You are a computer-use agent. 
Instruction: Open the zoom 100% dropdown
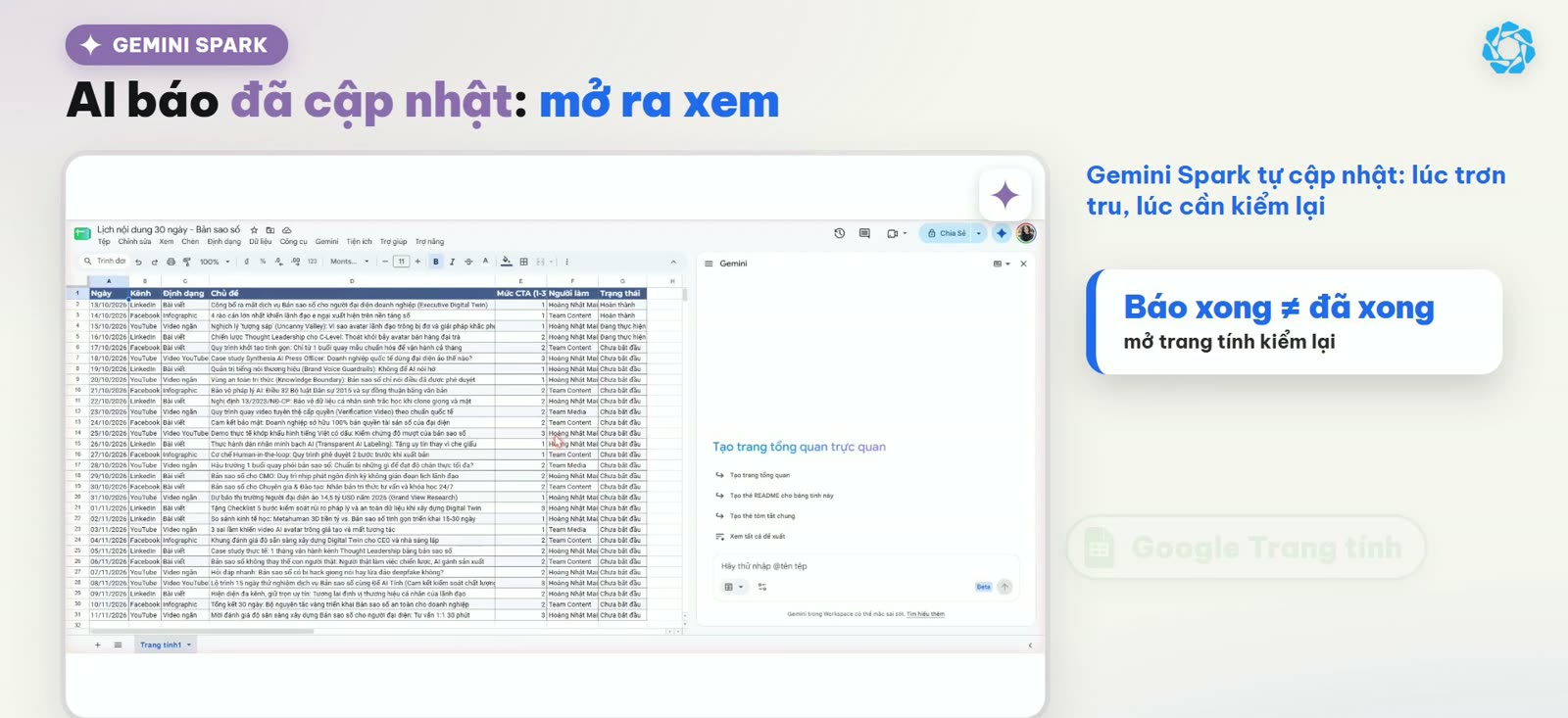[x=215, y=262]
